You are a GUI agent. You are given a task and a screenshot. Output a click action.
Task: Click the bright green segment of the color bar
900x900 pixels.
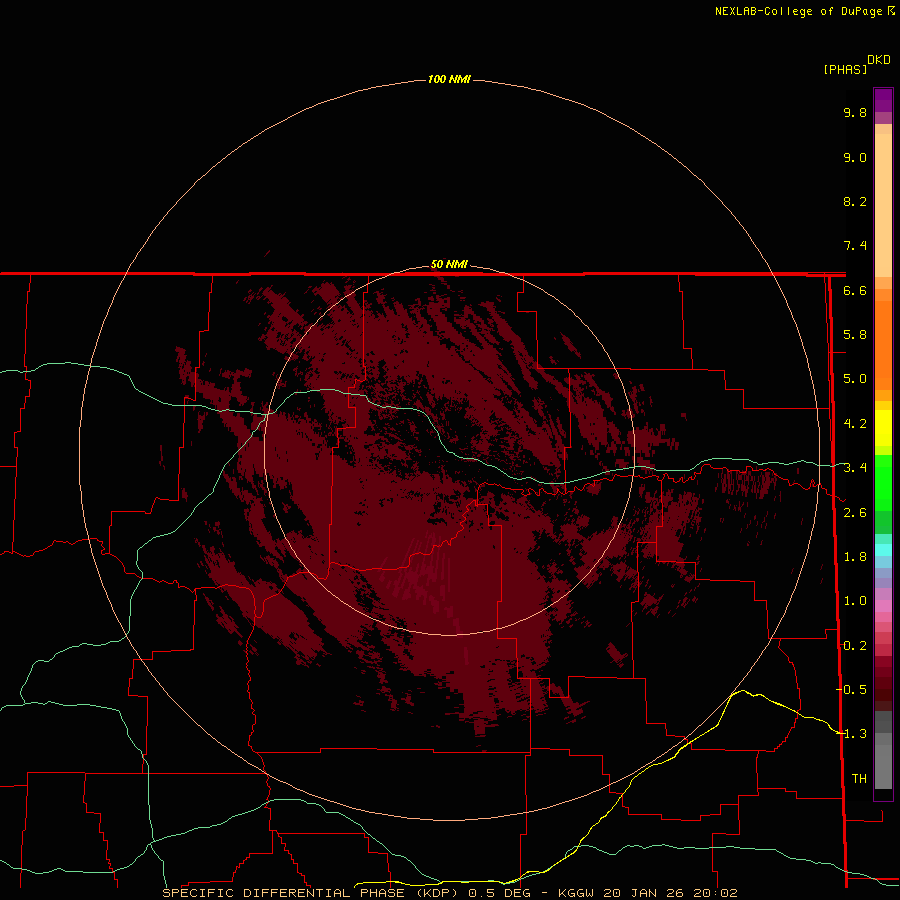(x=883, y=482)
